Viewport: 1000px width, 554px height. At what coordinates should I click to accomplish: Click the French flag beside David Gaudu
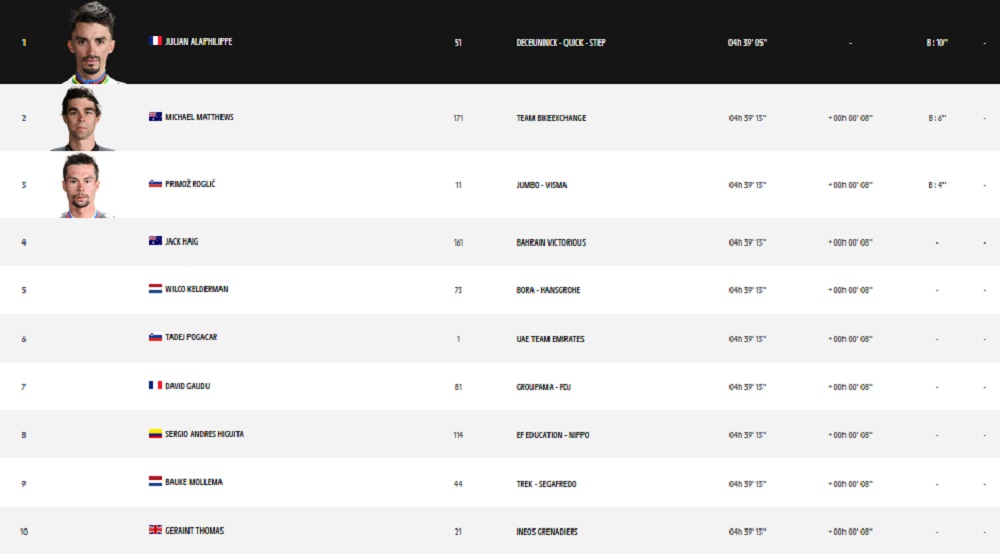[x=155, y=385]
